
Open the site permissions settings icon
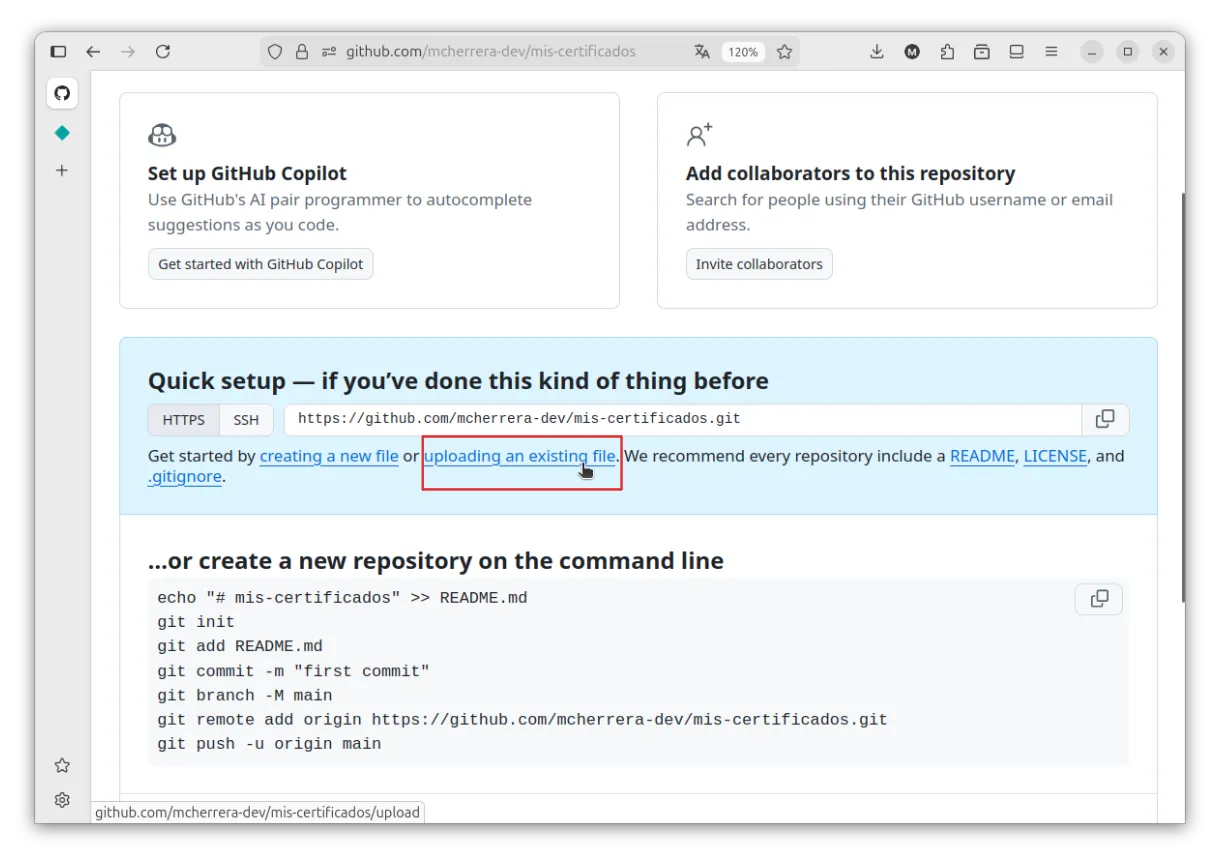[x=329, y=52]
